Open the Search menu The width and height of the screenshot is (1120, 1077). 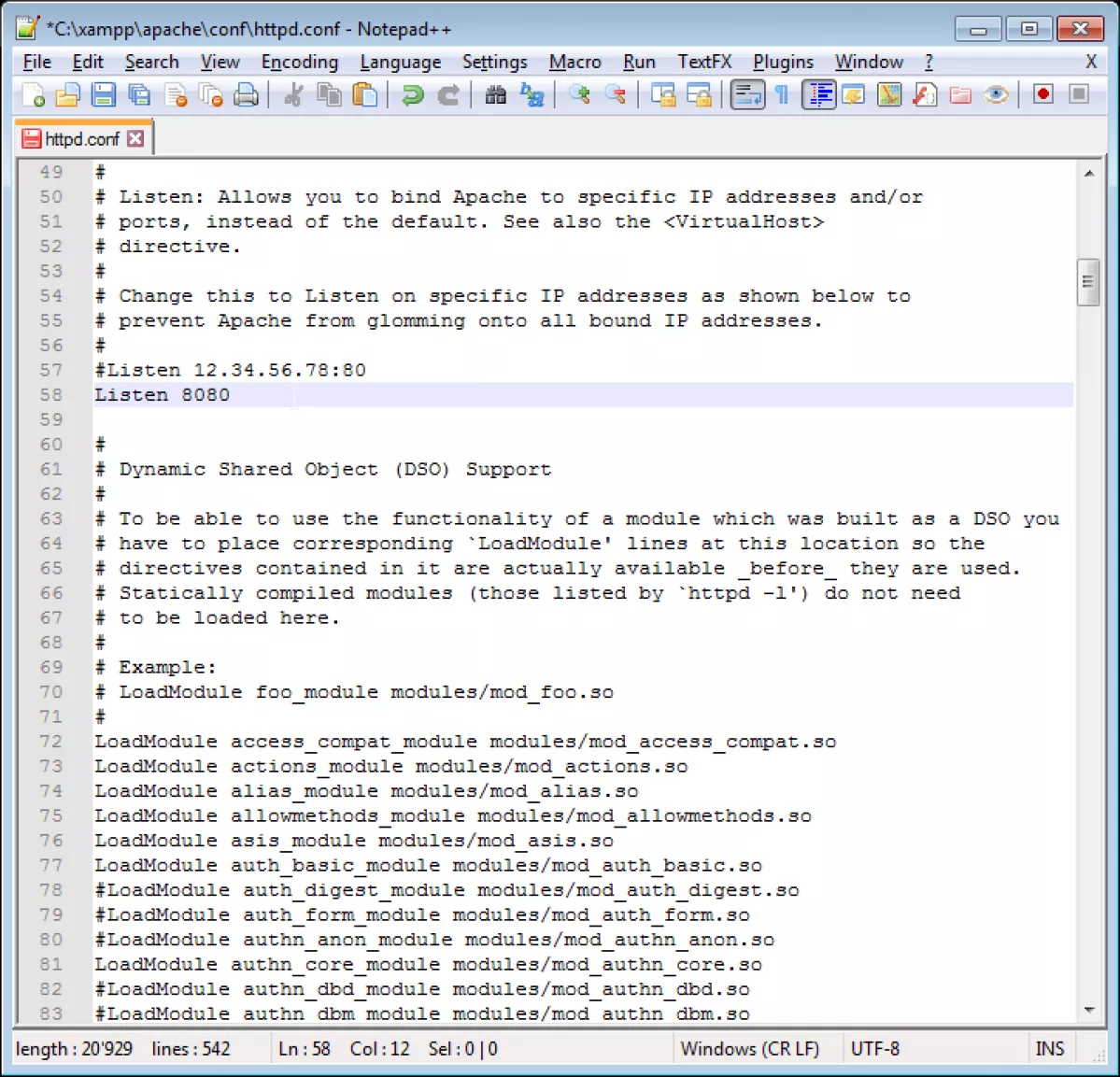[x=152, y=63]
